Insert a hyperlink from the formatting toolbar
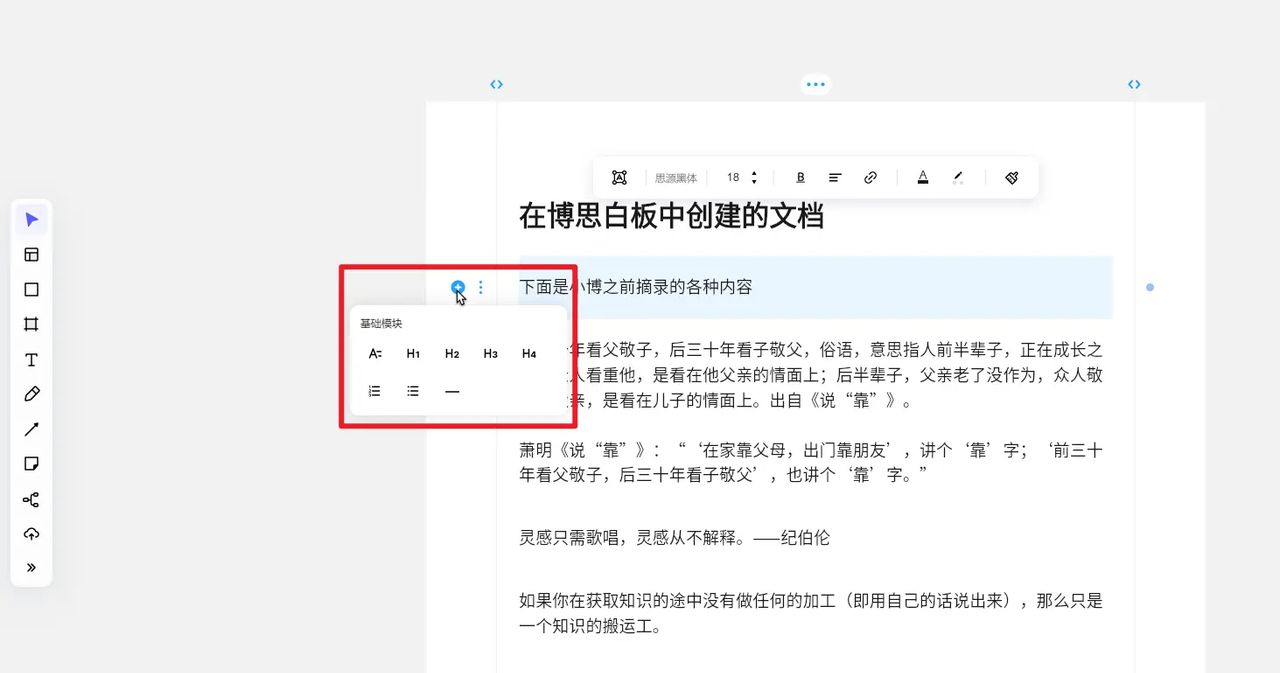1280x673 pixels. pos(870,177)
